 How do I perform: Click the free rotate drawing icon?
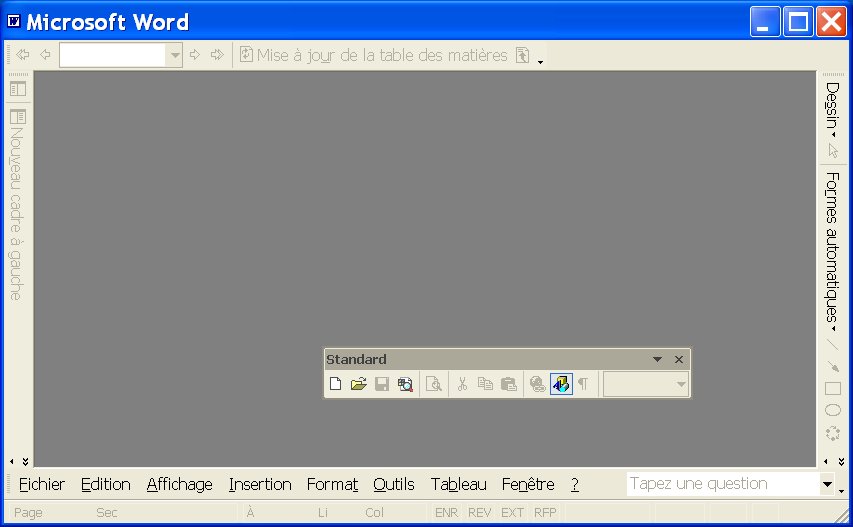point(833,433)
